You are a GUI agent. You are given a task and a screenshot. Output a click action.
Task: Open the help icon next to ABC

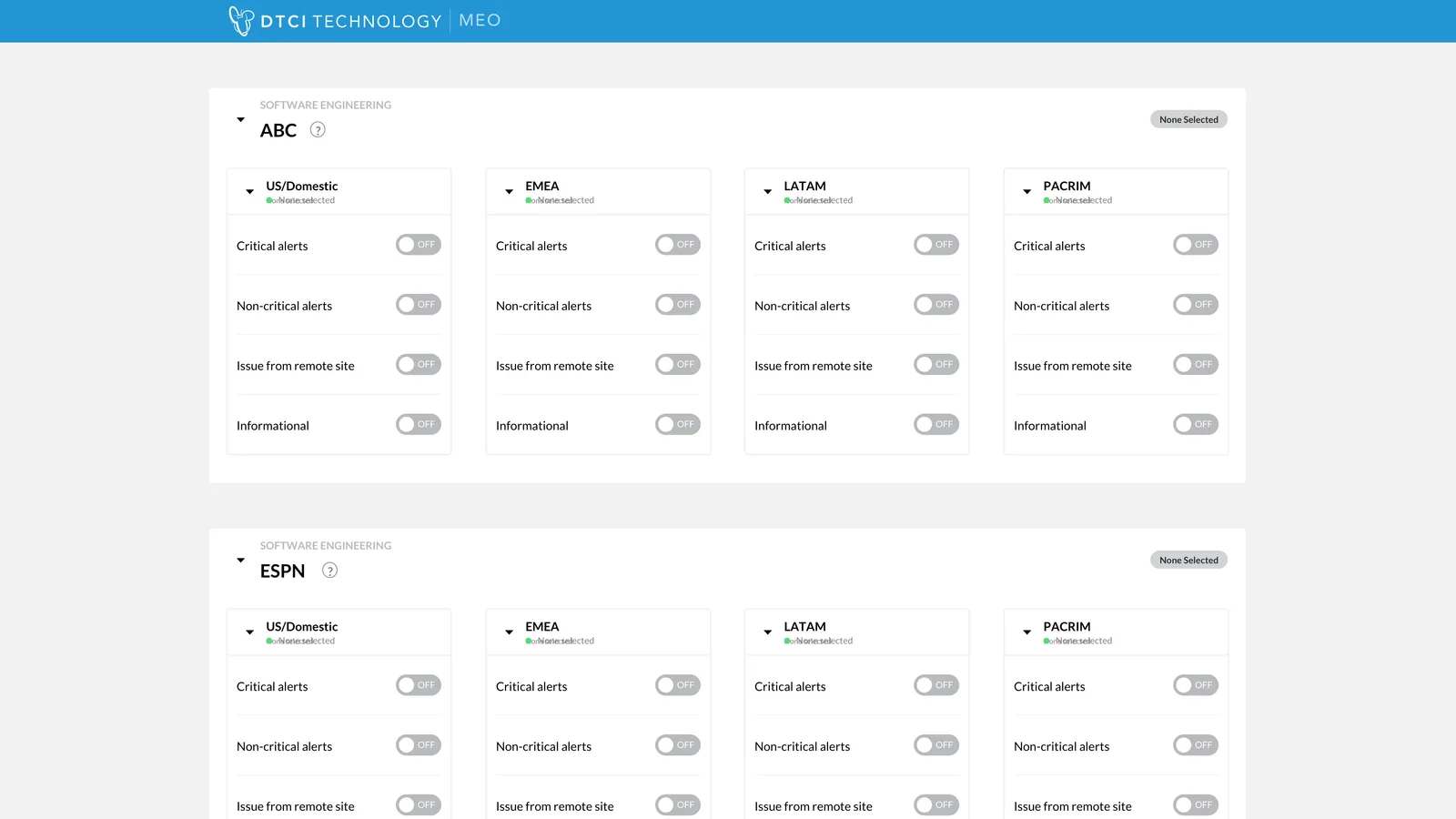point(318,129)
